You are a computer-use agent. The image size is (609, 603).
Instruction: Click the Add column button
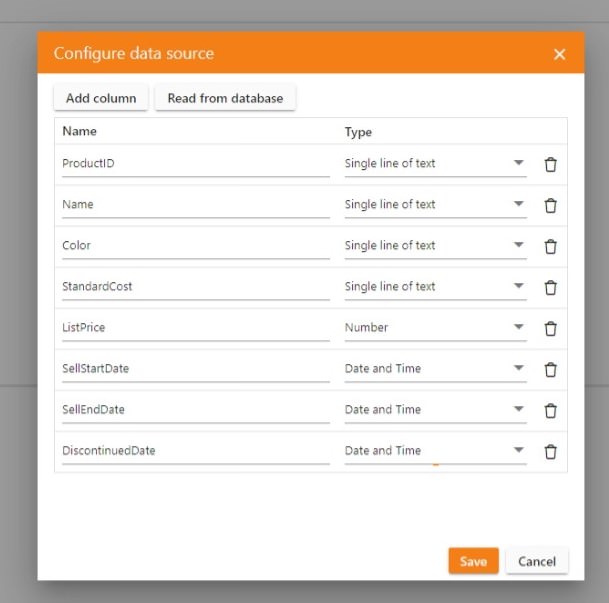[x=101, y=98]
